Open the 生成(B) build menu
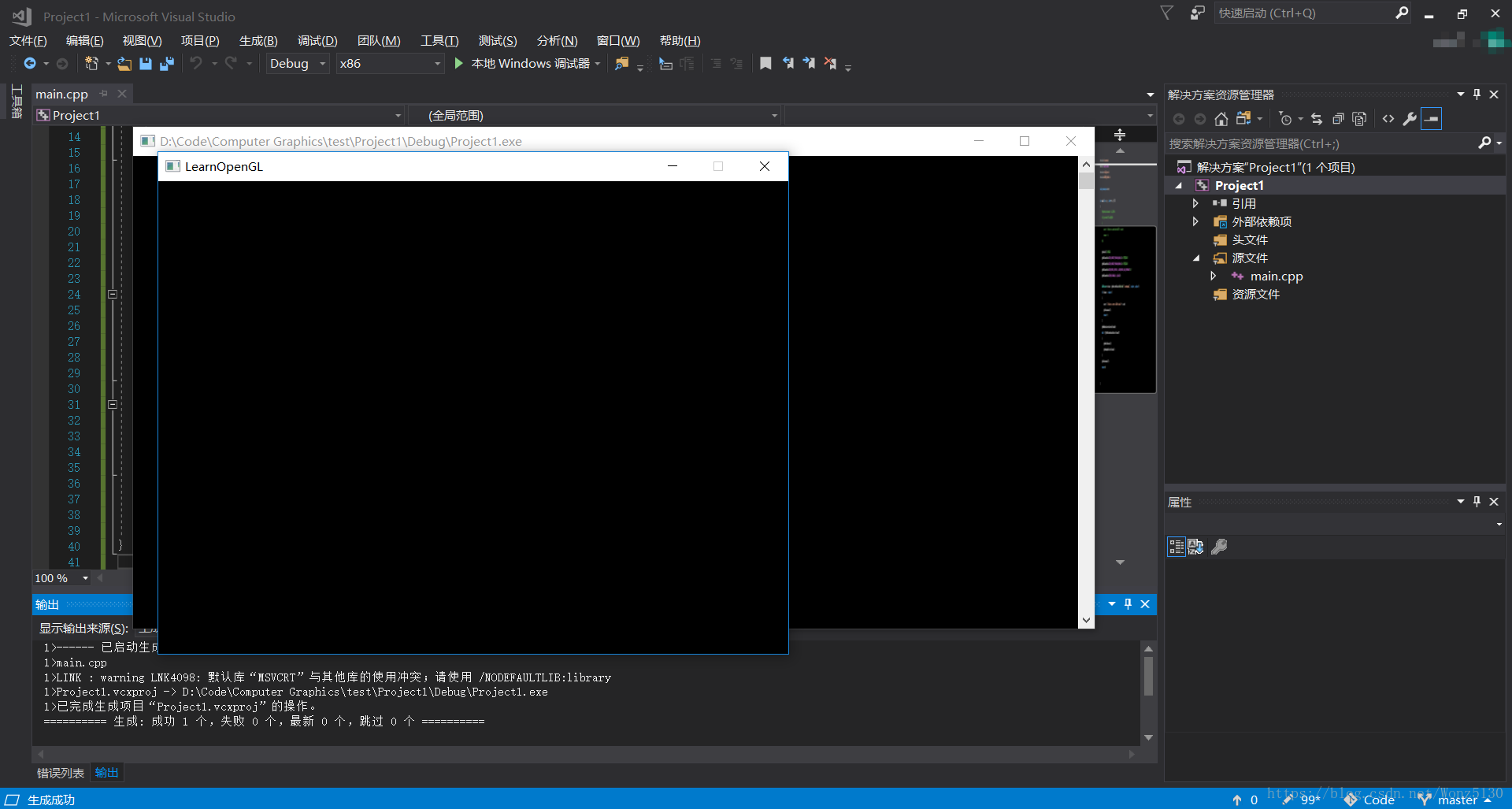 point(258,41)
